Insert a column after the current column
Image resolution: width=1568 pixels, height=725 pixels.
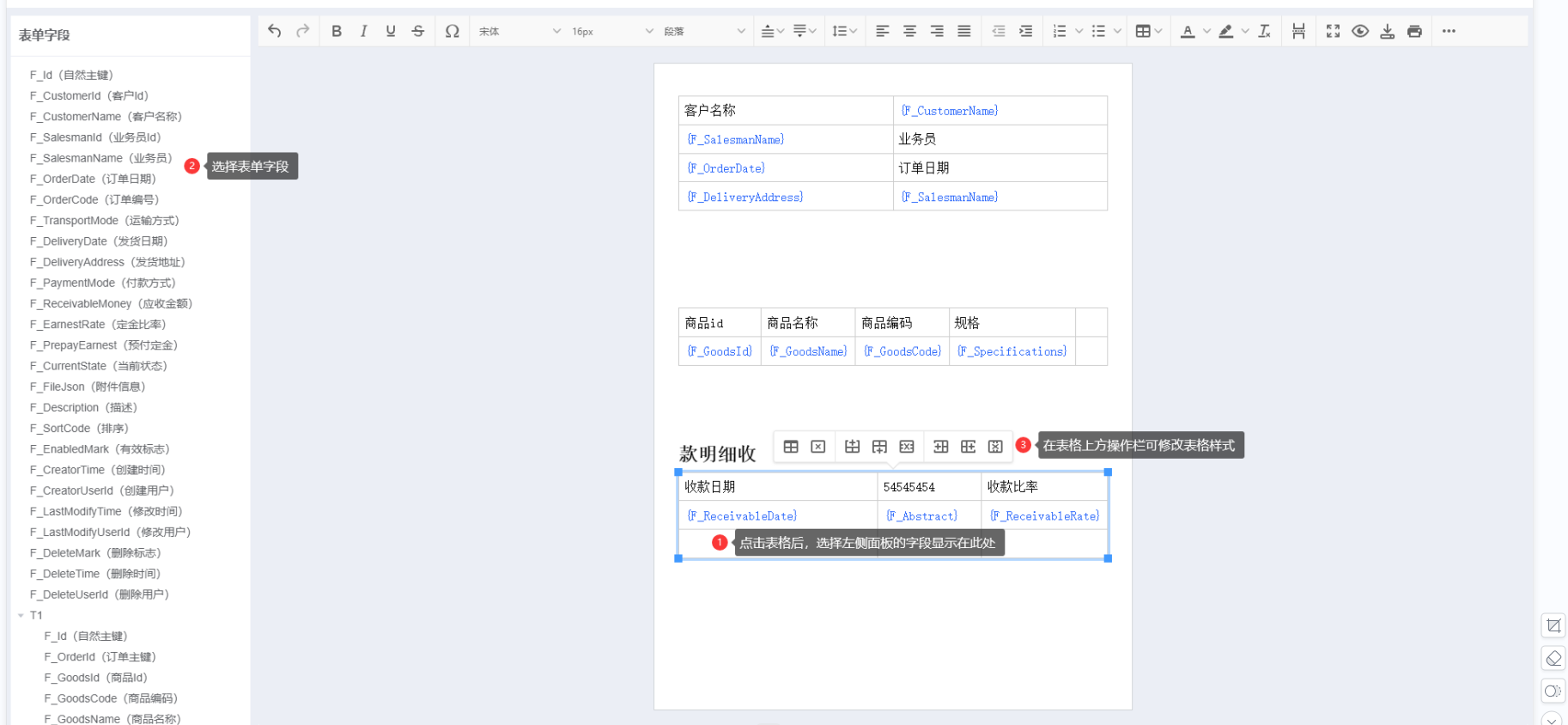tap(969, 447)
